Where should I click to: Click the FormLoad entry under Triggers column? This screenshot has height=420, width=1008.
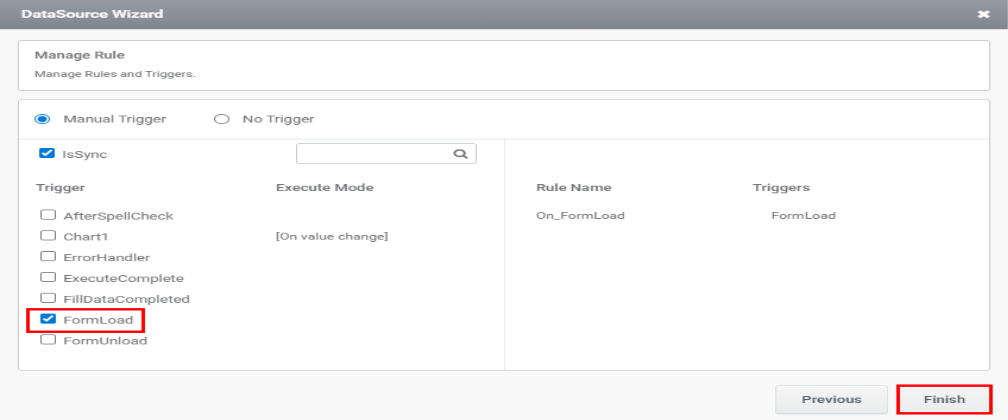point(803,215)
